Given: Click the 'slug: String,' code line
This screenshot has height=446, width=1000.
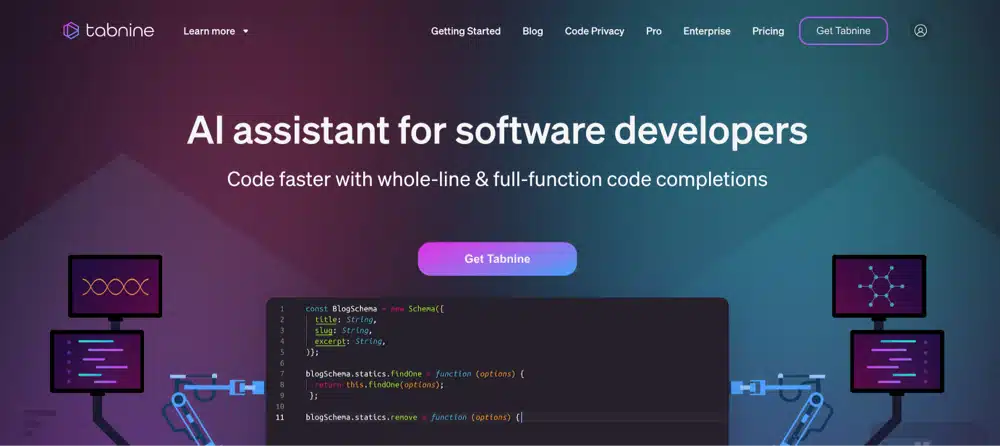Looking at the screenshot, I should pyautogui.click(x=342, y=331).
